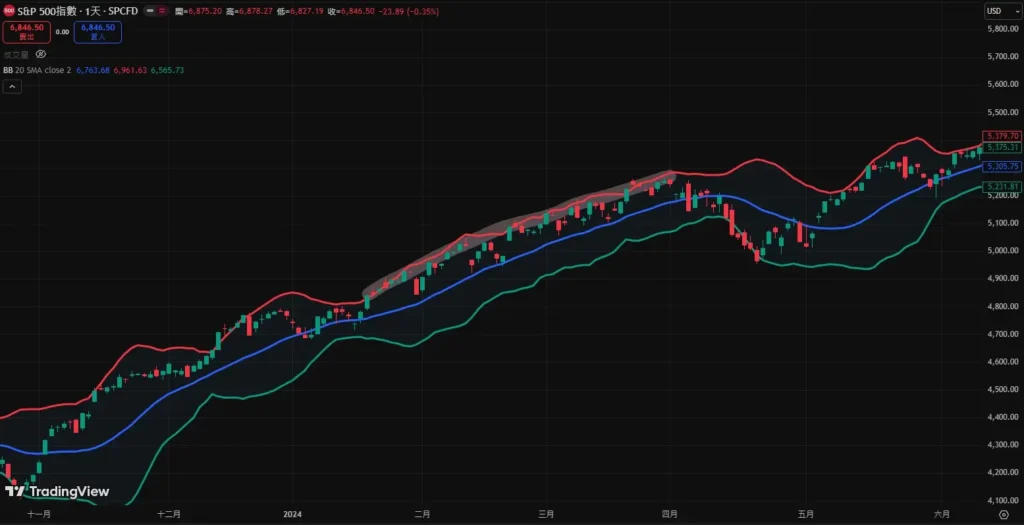Click the green 5,375.31 last price label
Image resolution: width=1024 pixels, height=525 pixels.
pyautogui.click(x=1001, y=147)
